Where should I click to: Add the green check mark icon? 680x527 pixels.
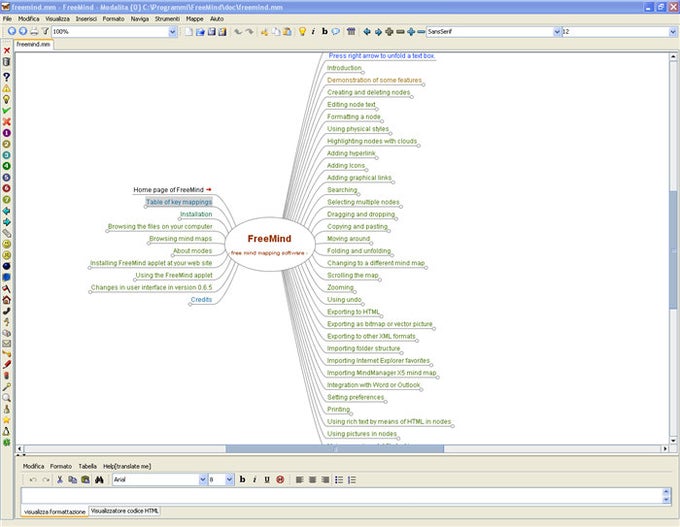pos(7,111)
